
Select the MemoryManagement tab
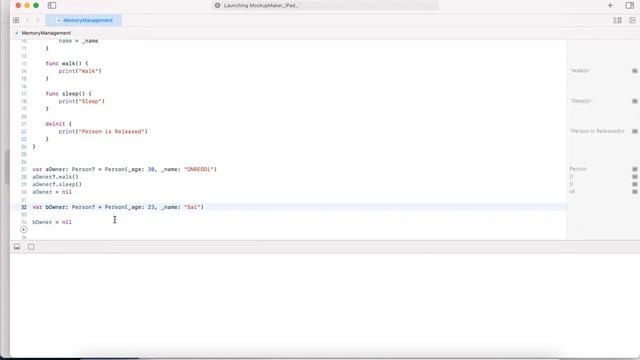(84, 20)
